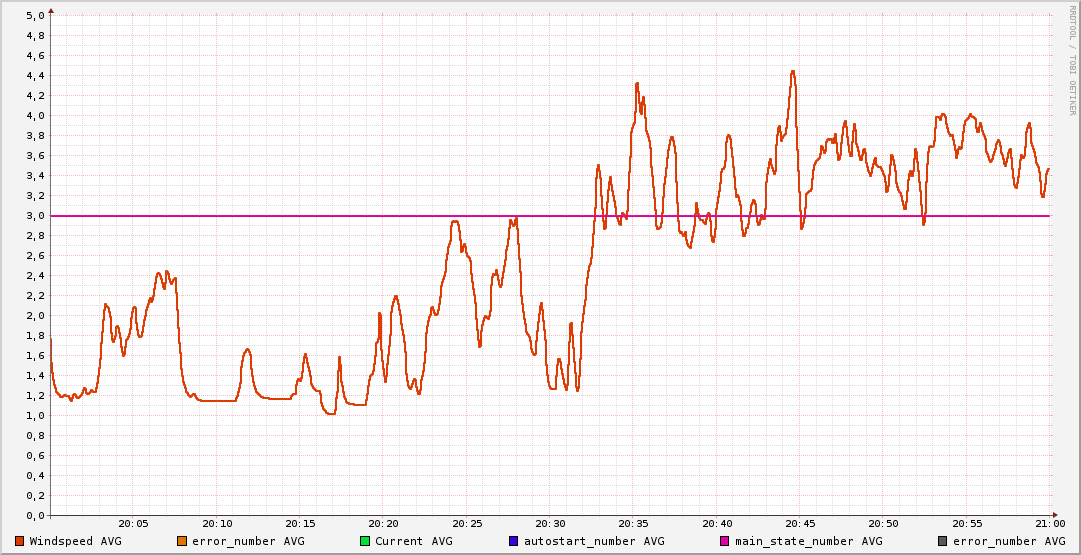Click the 20:30 time axis label
Image resolution: width=1081 pixels, height=555 pixels.
pyautogui.click(x=550, y=524)
